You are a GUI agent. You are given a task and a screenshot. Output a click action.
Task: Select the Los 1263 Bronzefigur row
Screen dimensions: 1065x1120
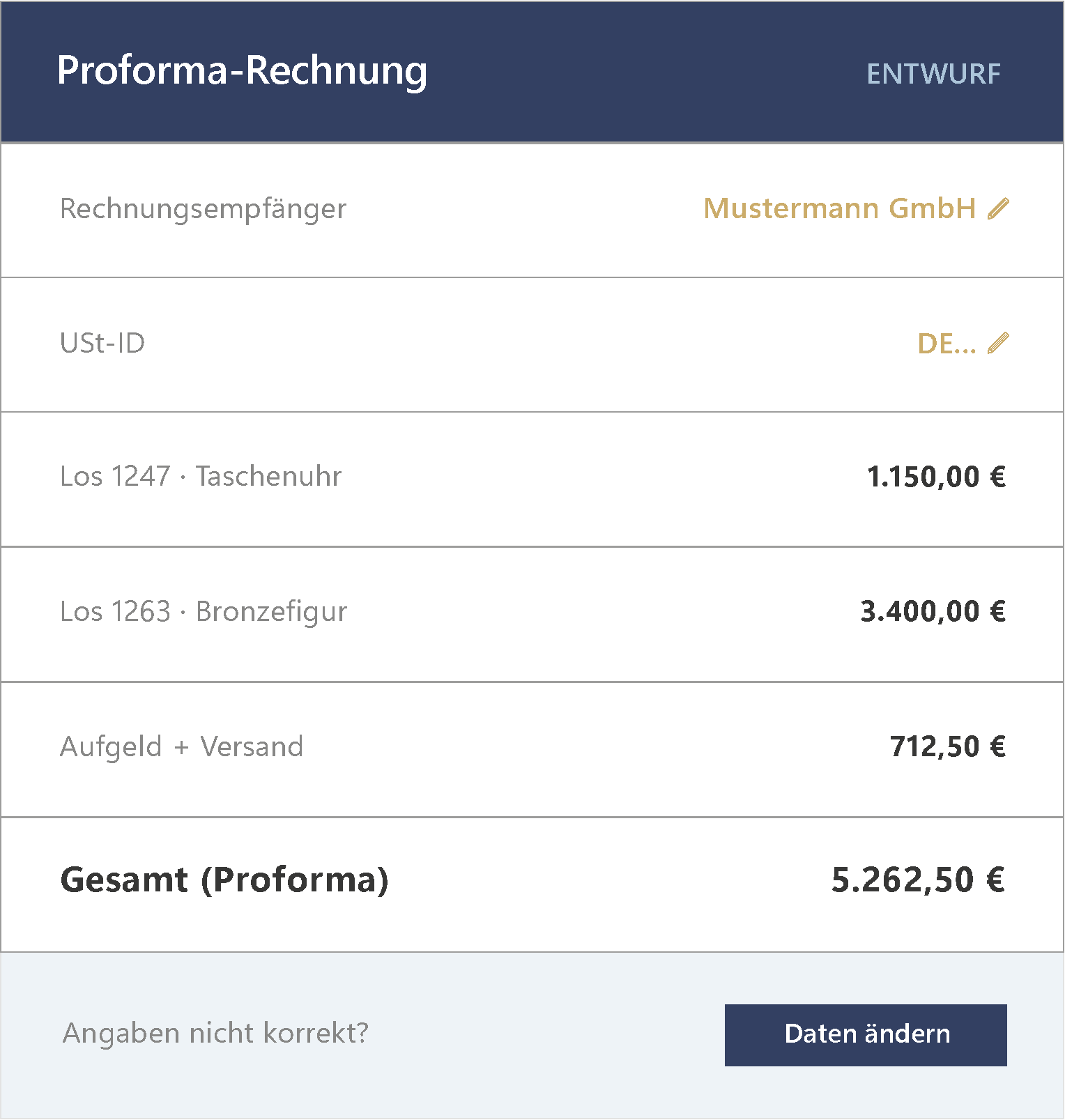[x=532, y=615]
